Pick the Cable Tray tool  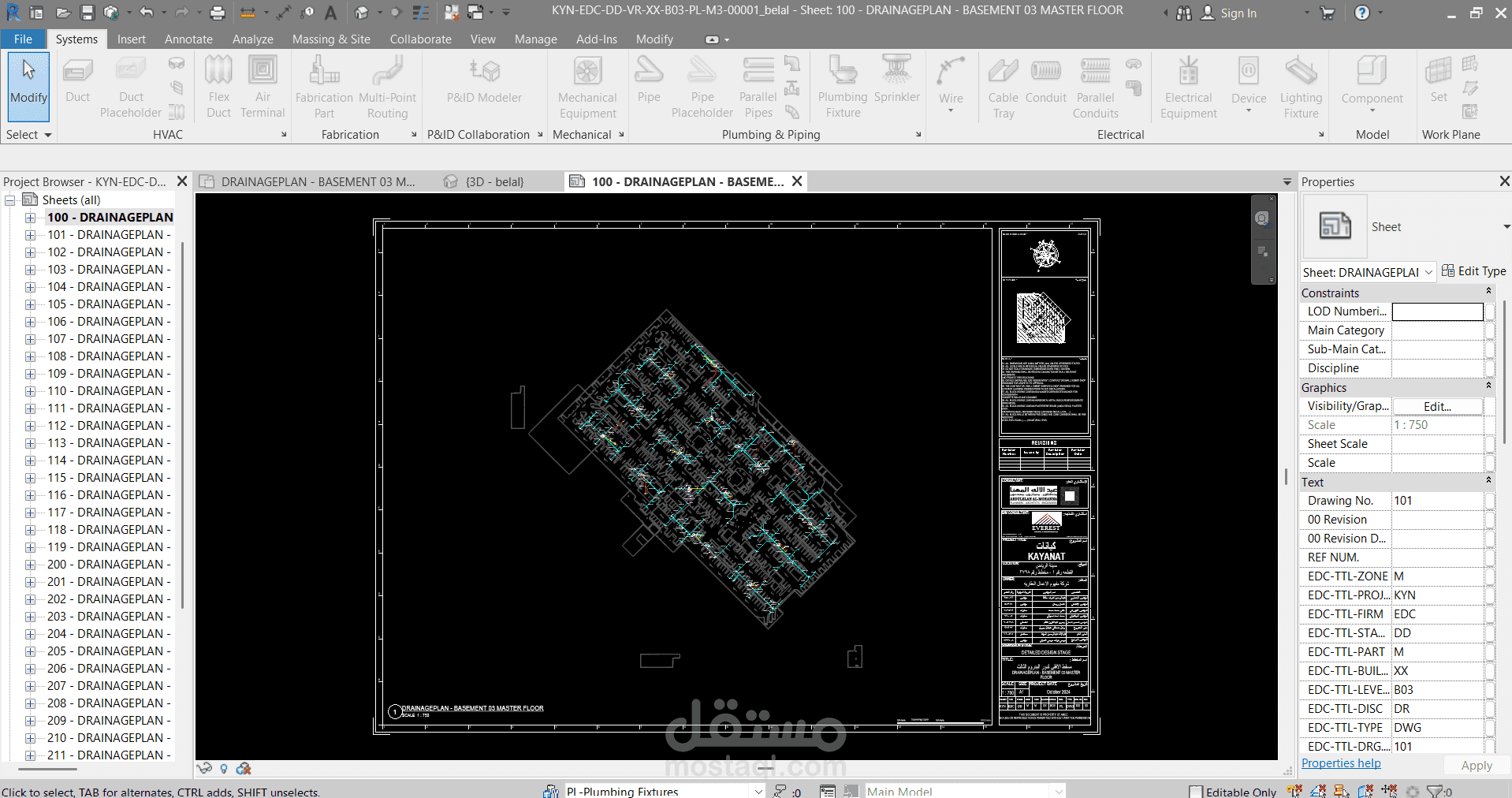click(x=1003, y=87)
